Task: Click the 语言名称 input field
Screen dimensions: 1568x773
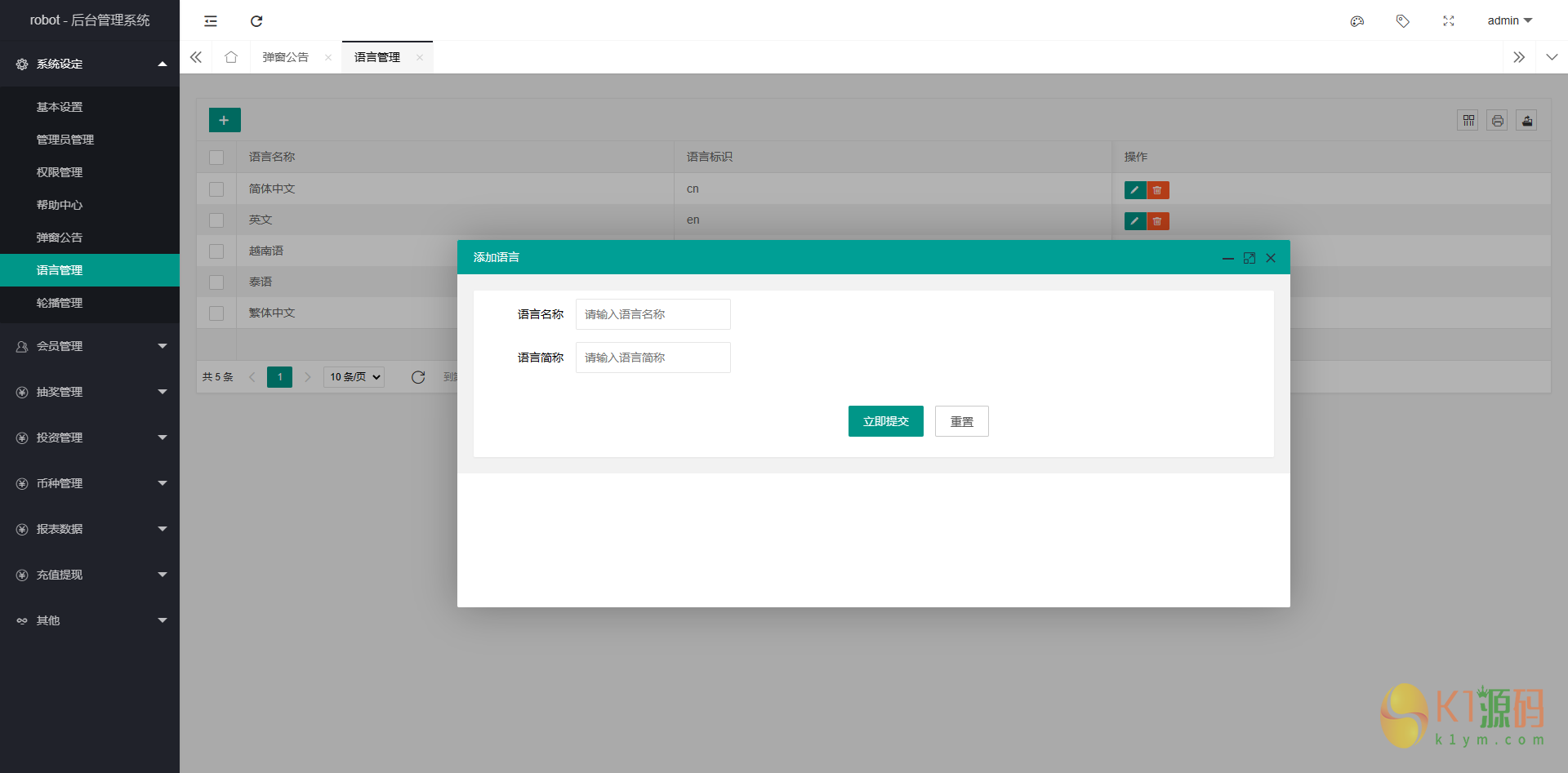Action: pos(653,314)
